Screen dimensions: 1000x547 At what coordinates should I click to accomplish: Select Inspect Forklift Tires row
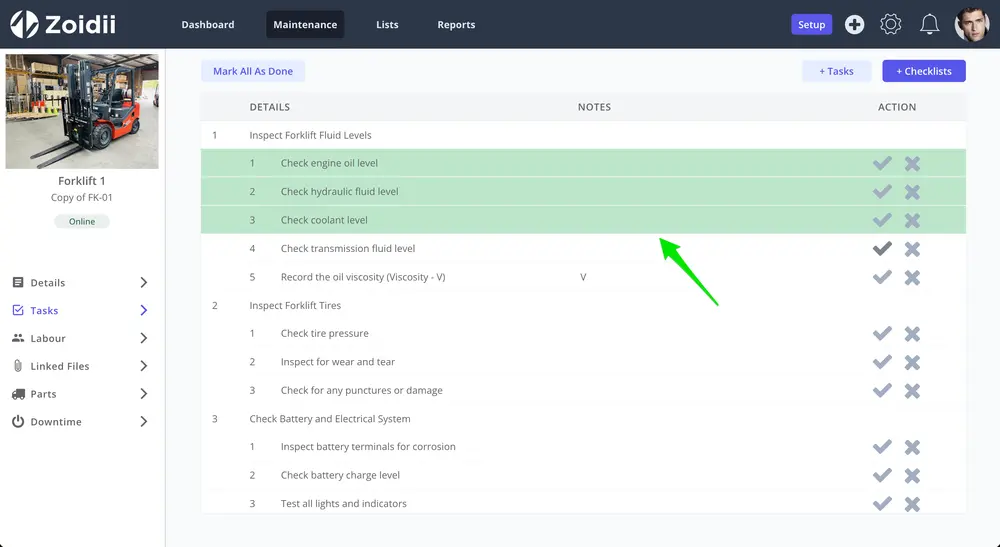point(583,305)
